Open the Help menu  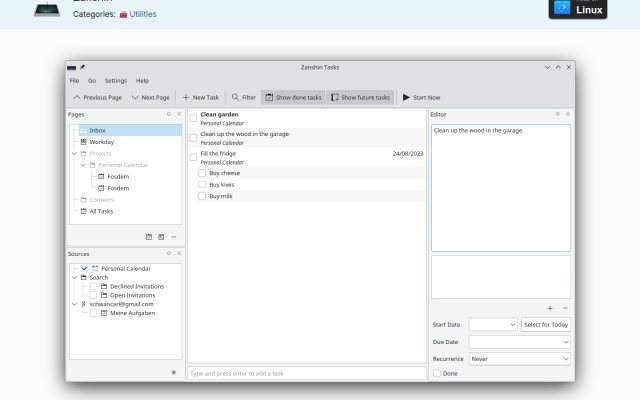coord(142,81)
